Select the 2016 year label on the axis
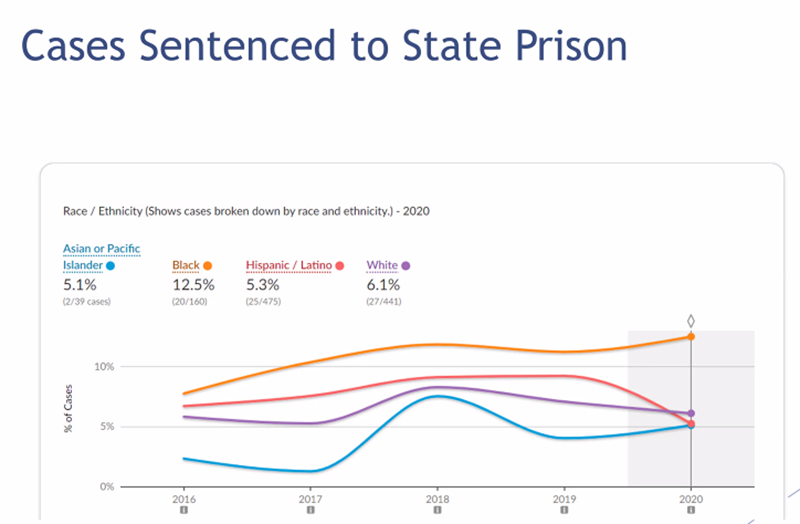The width and height of the screenshot is (800, 524). (x=183, y=498)
